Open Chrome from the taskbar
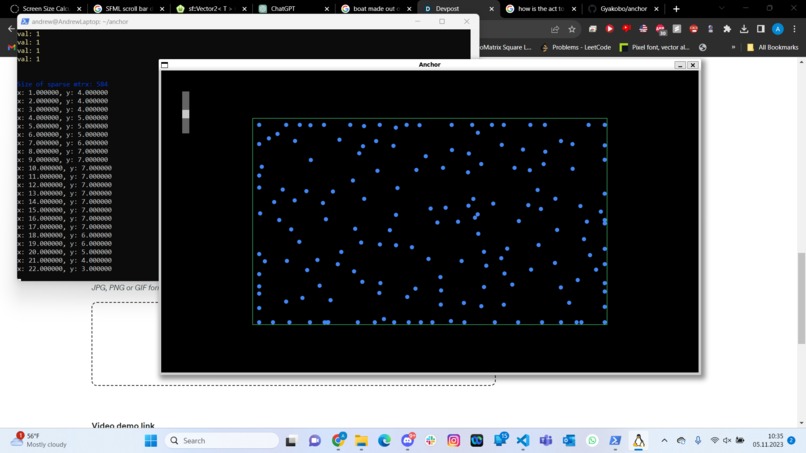806x453 pixels. [x=338, y=440]
